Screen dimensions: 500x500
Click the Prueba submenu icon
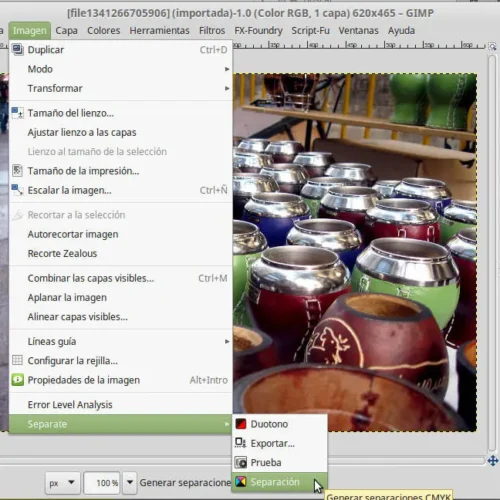point(241,462)
